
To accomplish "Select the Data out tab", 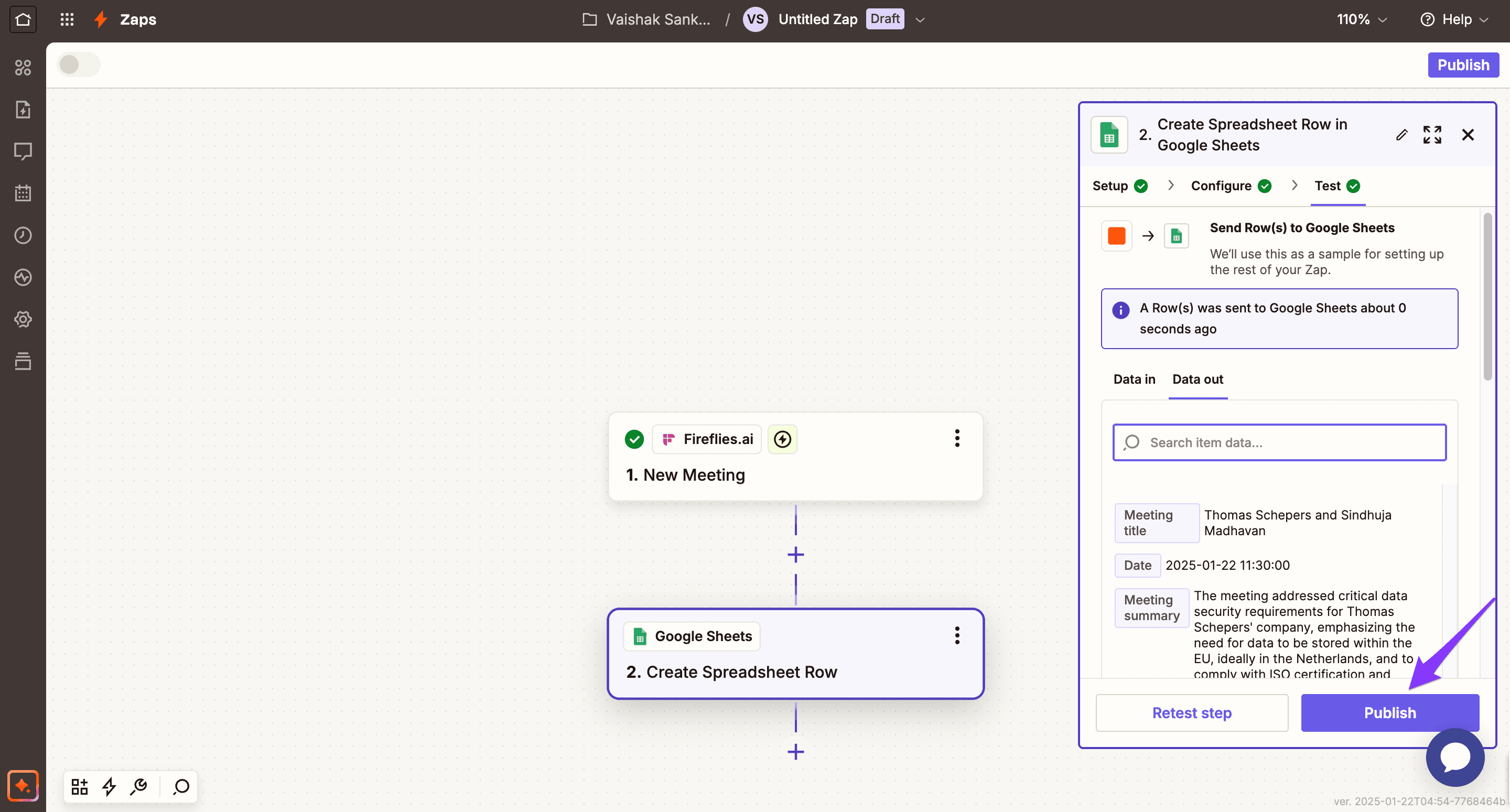I will 1198,380.
